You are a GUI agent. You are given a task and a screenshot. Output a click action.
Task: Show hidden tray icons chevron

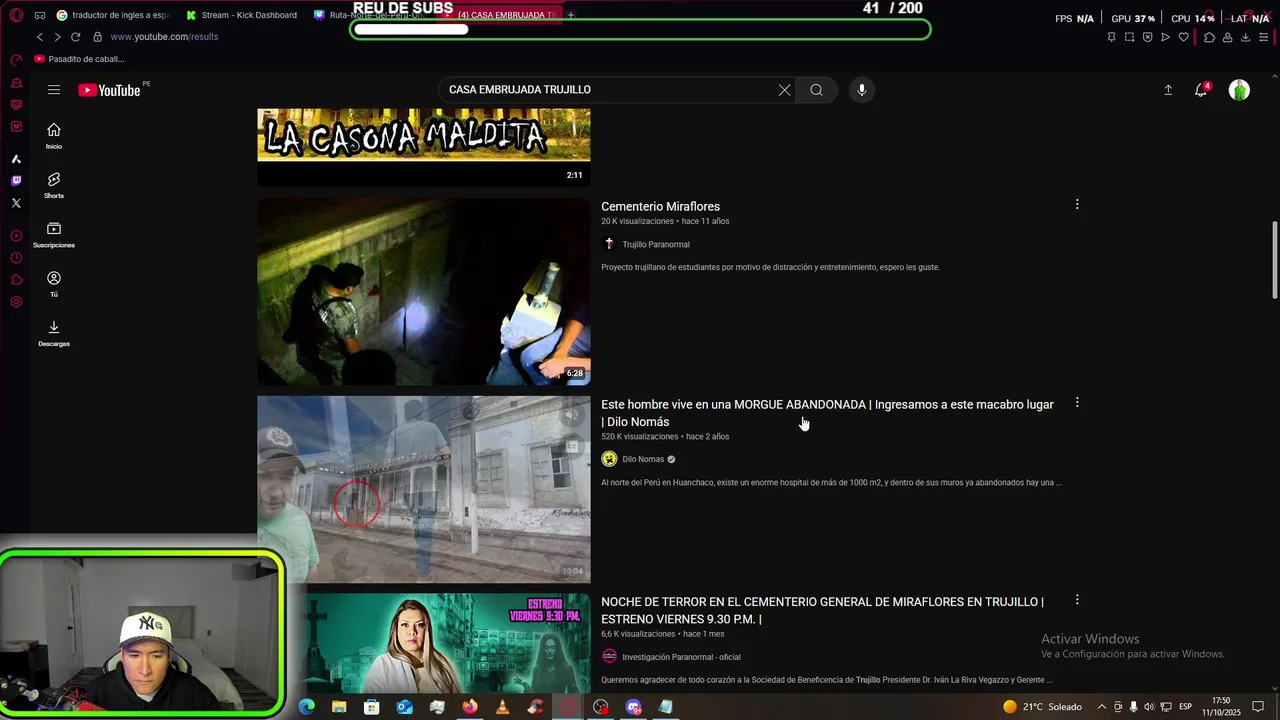tap(1102, 707)
